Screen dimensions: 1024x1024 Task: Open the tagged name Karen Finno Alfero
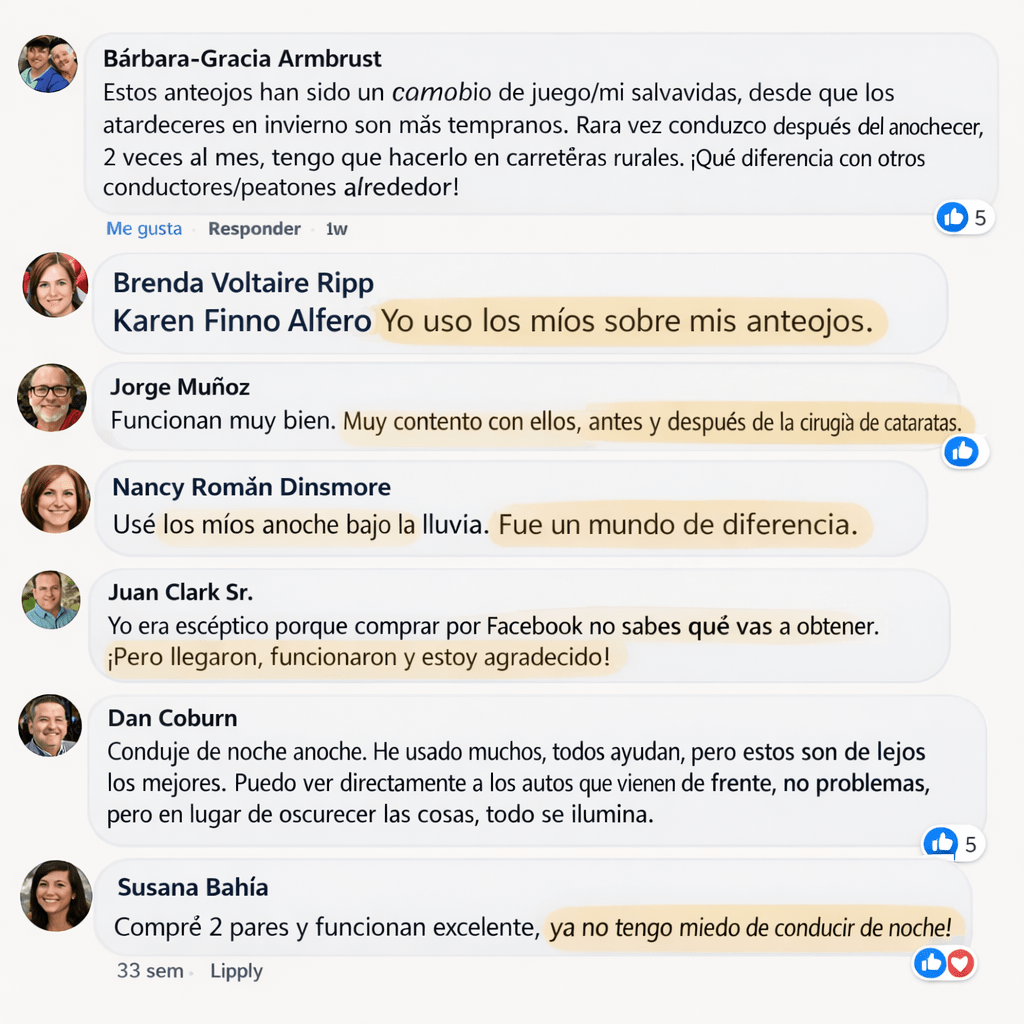pyautogui.click(x=242, y=321)
